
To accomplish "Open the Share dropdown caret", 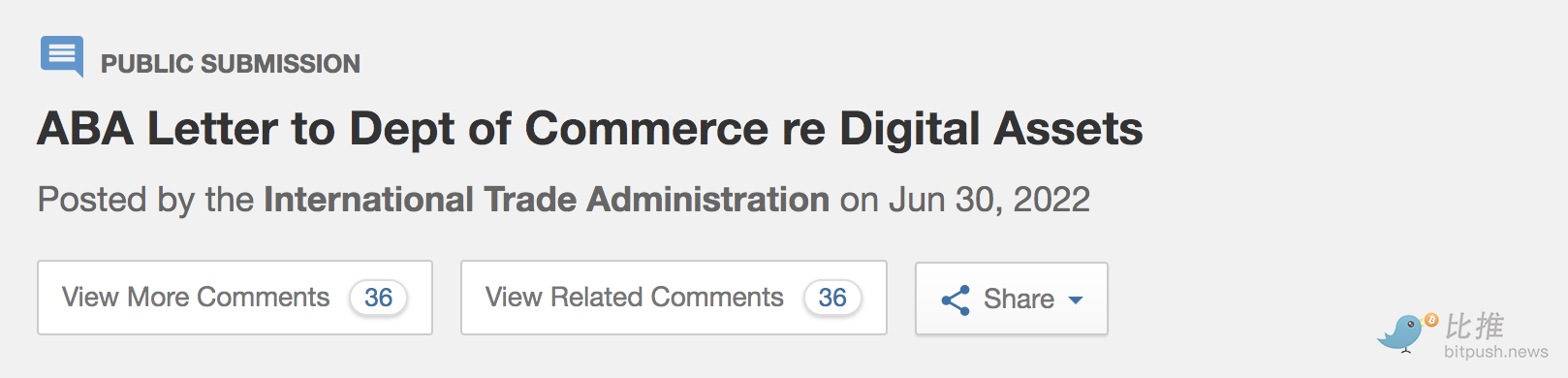I will tap(1075, 300).
